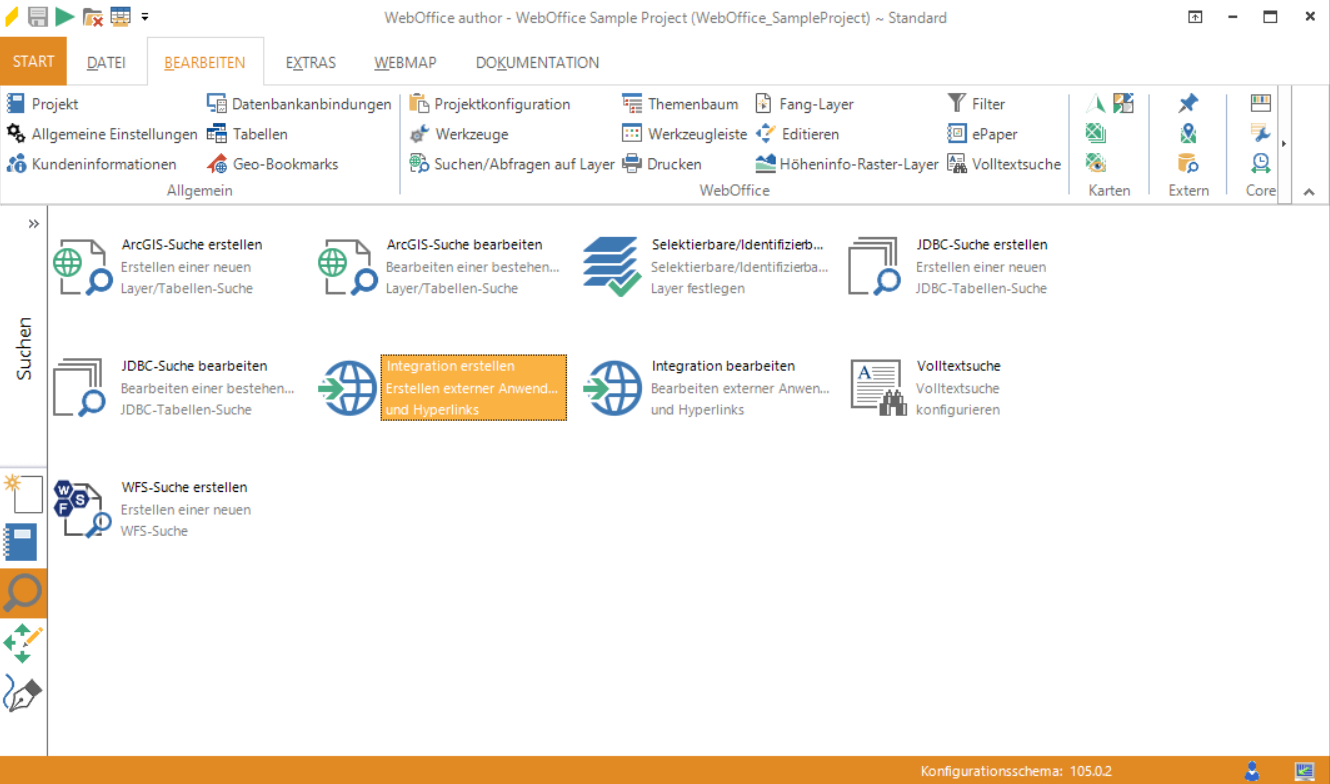Expand the Suchen side panel chevron

(34, 224)
